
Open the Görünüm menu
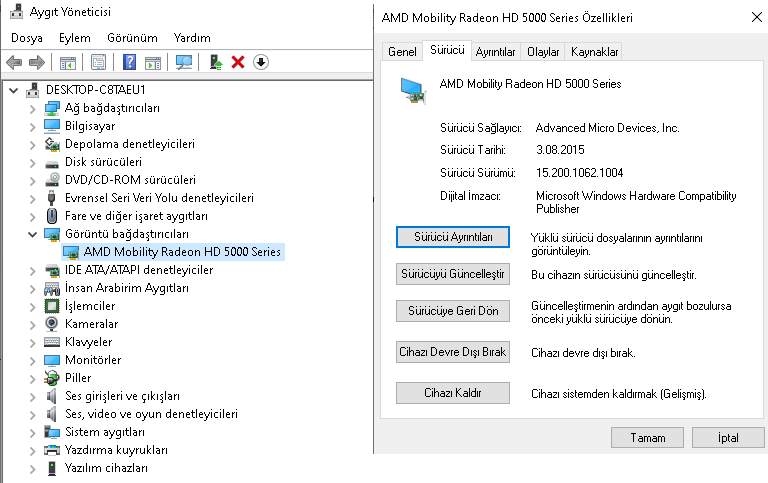pos(132,38)
